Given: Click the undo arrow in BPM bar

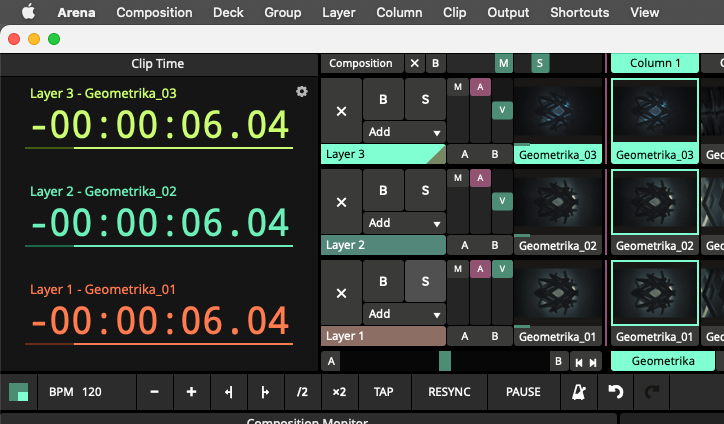Looking at the screenshot, I should pos(615,392).
